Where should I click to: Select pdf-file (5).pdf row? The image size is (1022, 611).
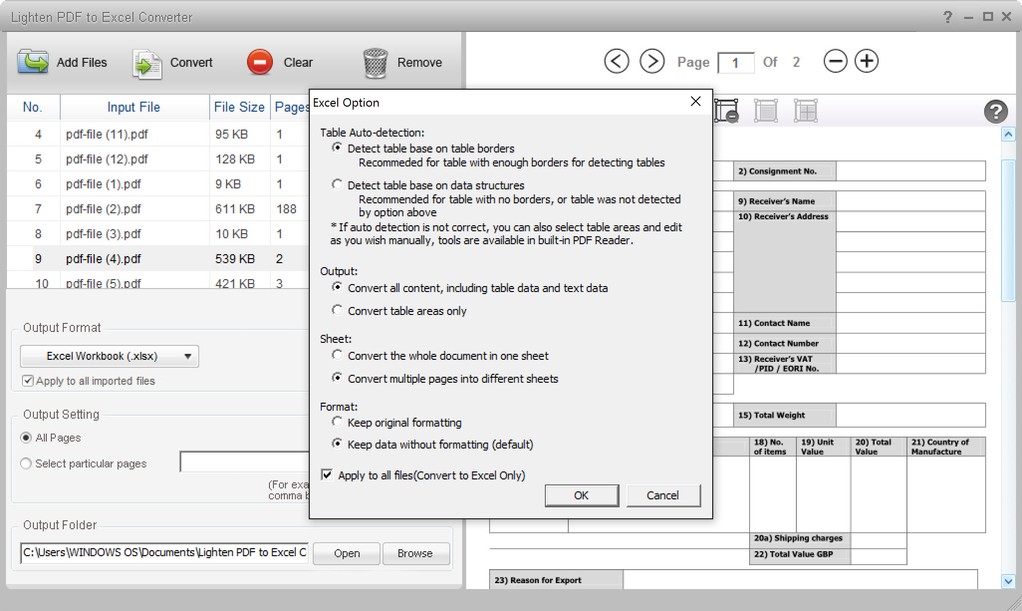158,282
